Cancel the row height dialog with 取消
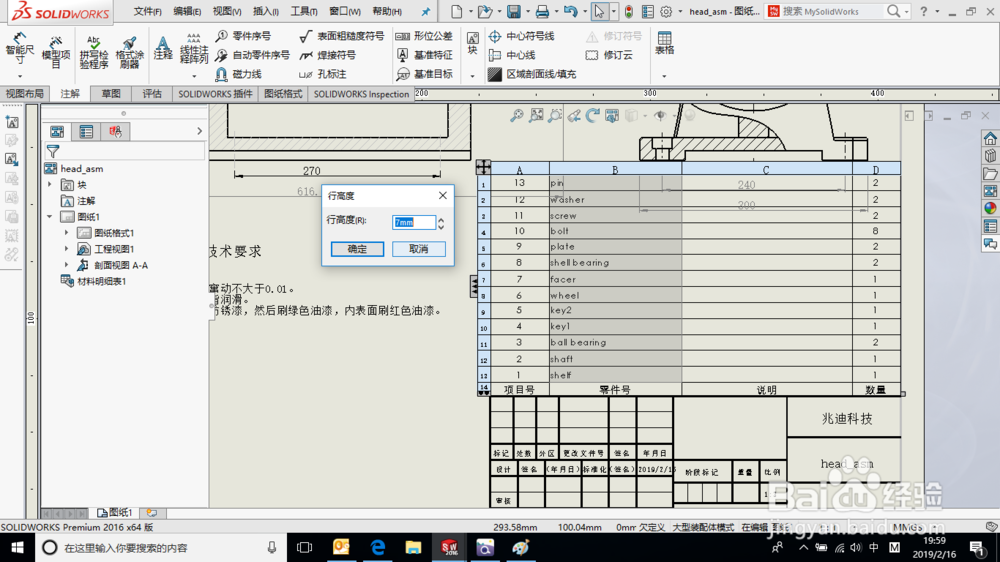 (418, 249)
